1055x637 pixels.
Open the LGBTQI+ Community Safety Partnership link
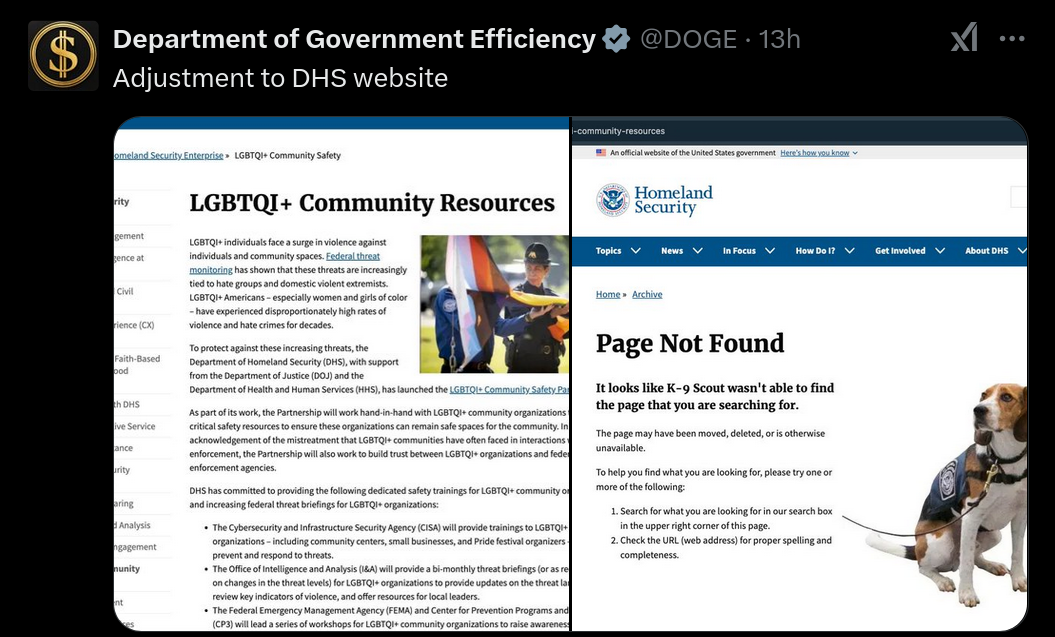[x=509, y=389]
